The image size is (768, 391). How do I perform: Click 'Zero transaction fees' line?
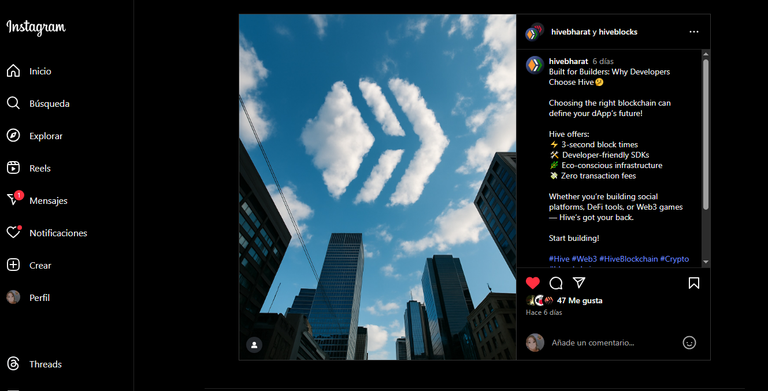click(x=593, y=175)
